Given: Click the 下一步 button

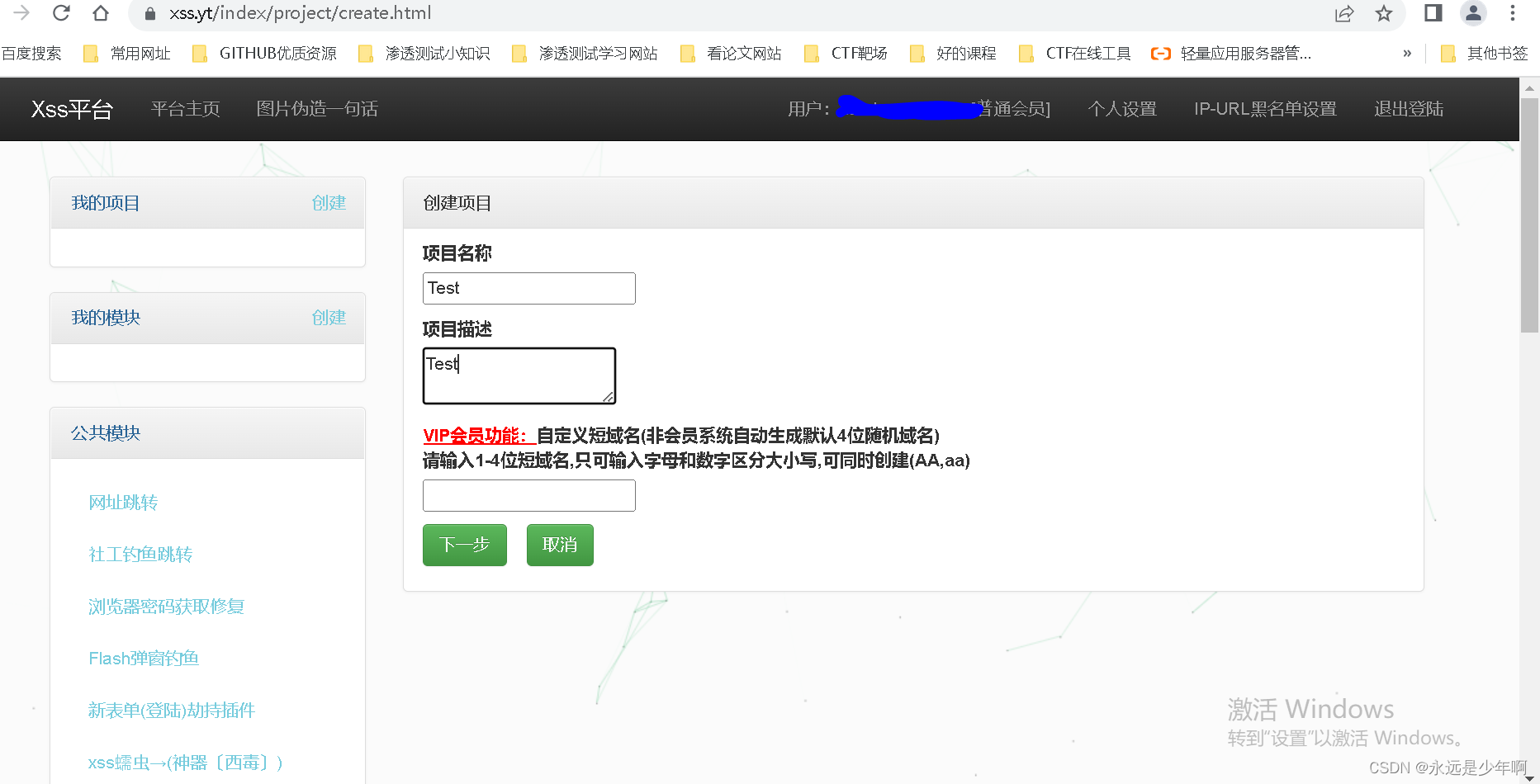Looking at the screenshot, I should point(465,545).
